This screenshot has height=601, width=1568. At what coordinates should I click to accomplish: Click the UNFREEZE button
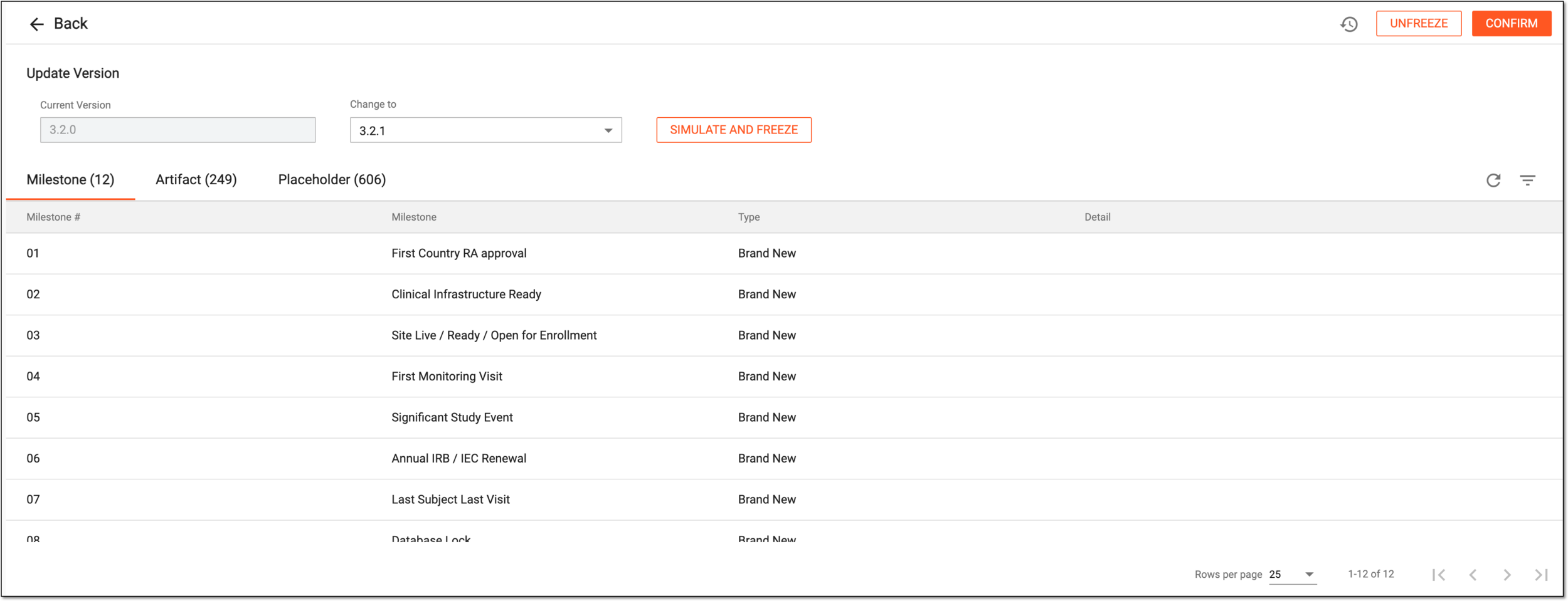(1419, 23)
